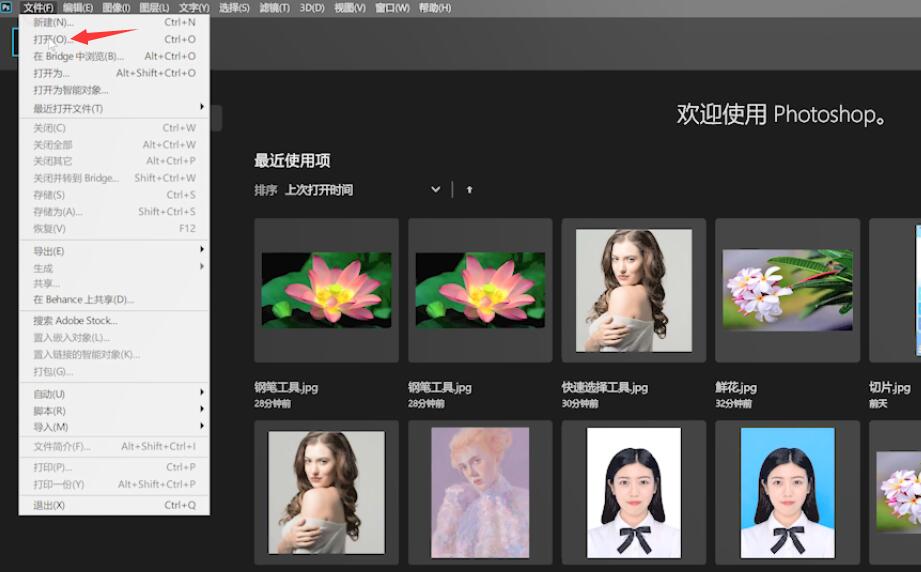Open the blue-background ID photo thumbnail

(x=788, y=492)
